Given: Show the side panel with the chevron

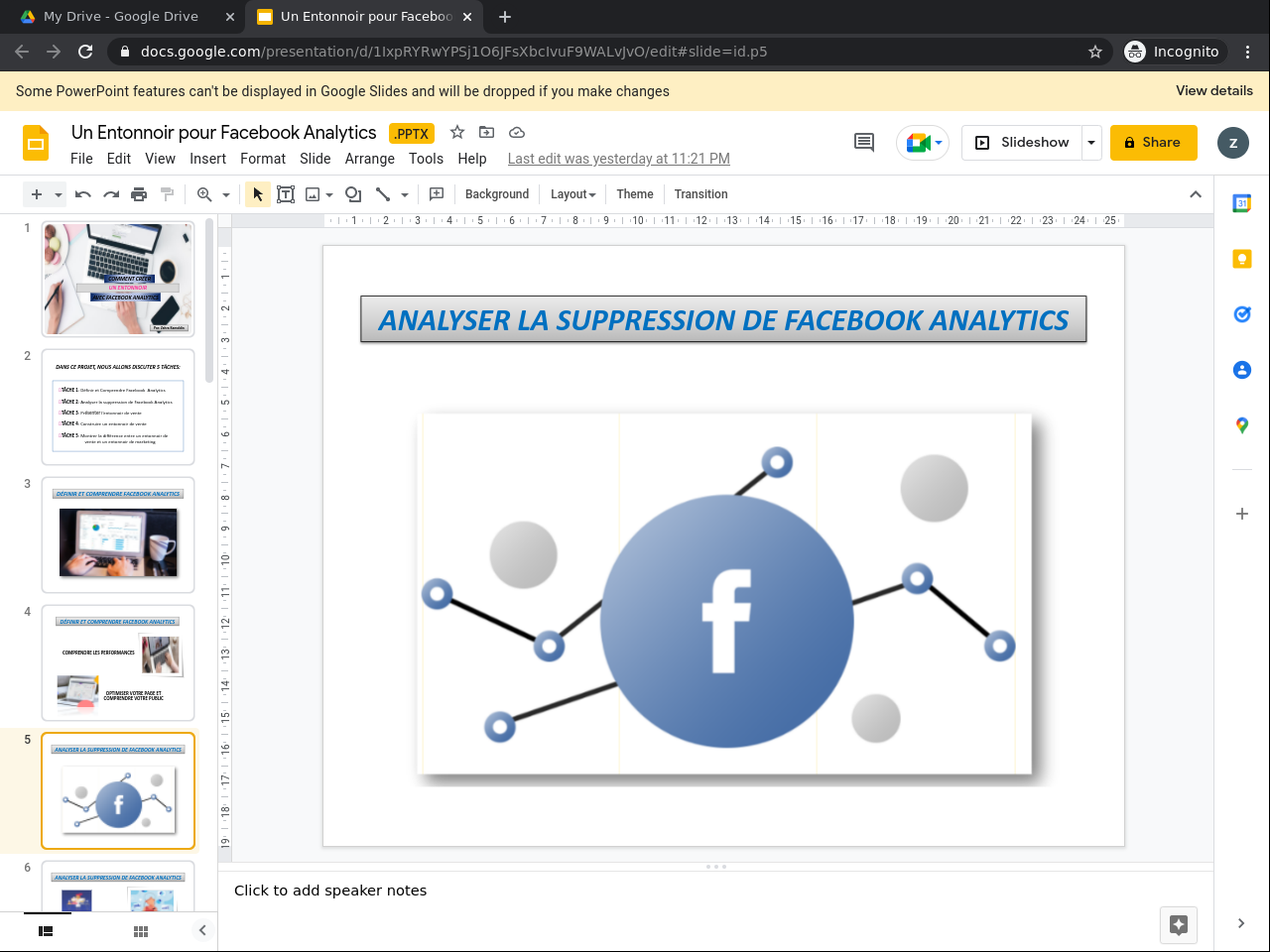Looking at the screenshot, I should [x=1241, y=923].
